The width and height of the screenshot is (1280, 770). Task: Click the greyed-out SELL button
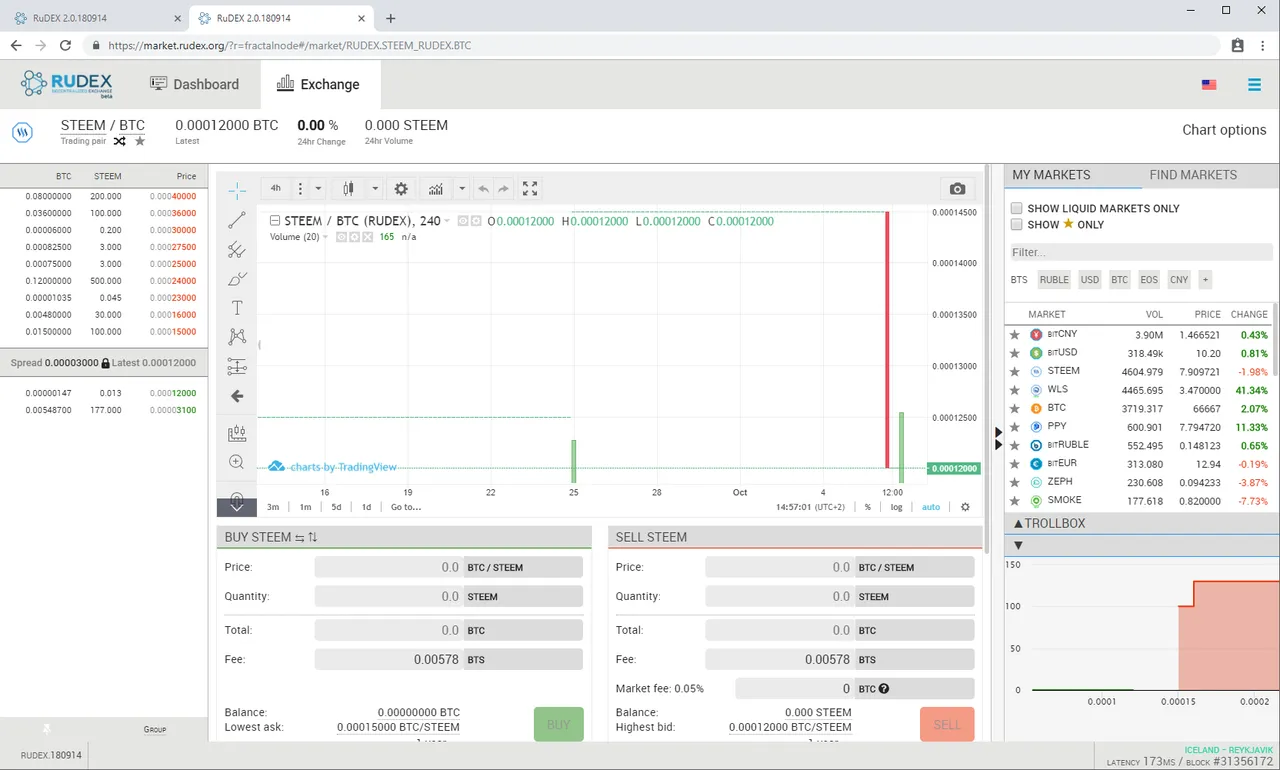(947, 724)
